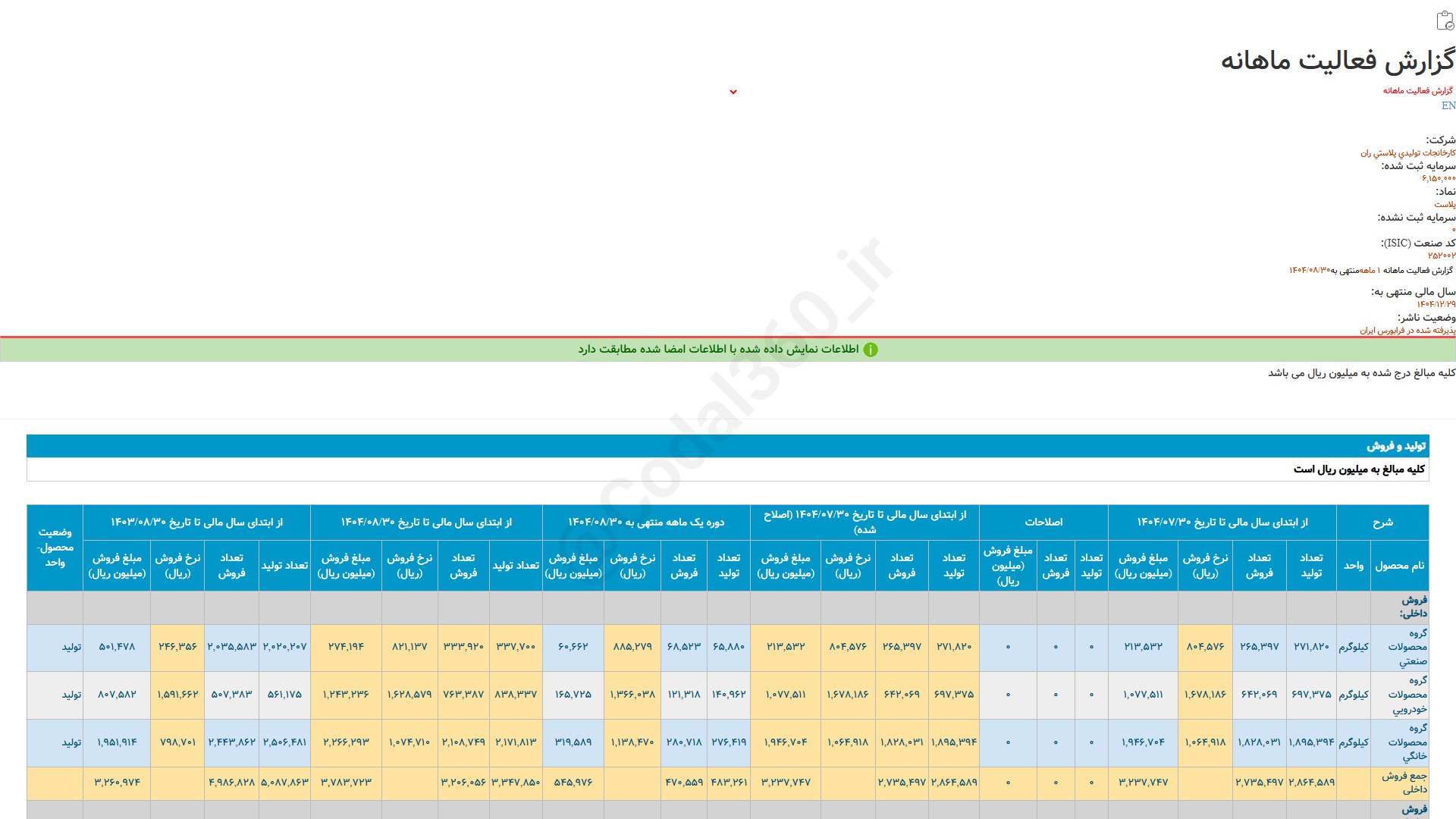Click the fiscal year end date ۱۴۰۴/۱۲/۲۹
Image resolution: width=1456 pixels, height=819 pixels.
point(1436,304)
